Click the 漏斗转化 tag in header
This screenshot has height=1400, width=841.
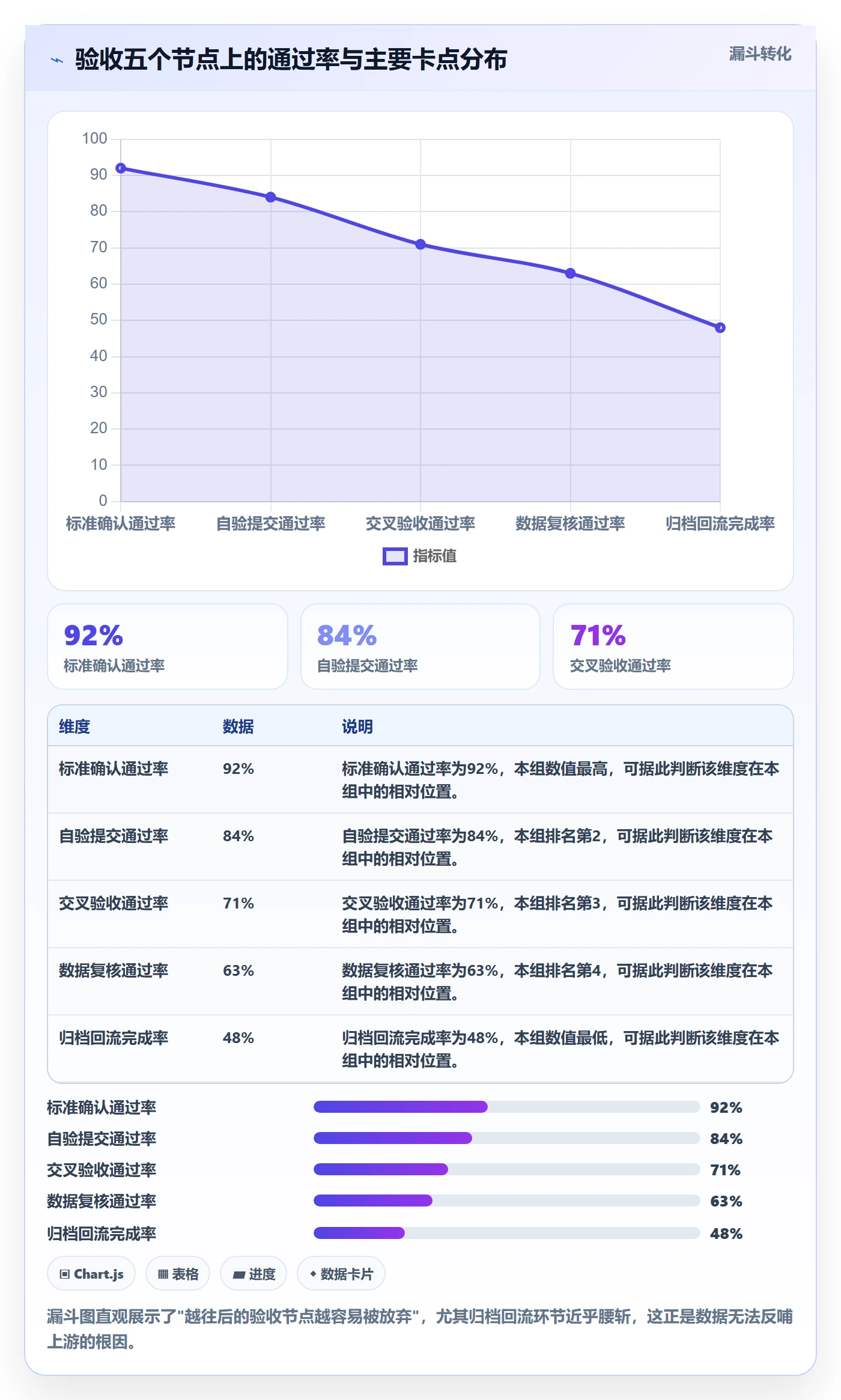click(760, 54)
